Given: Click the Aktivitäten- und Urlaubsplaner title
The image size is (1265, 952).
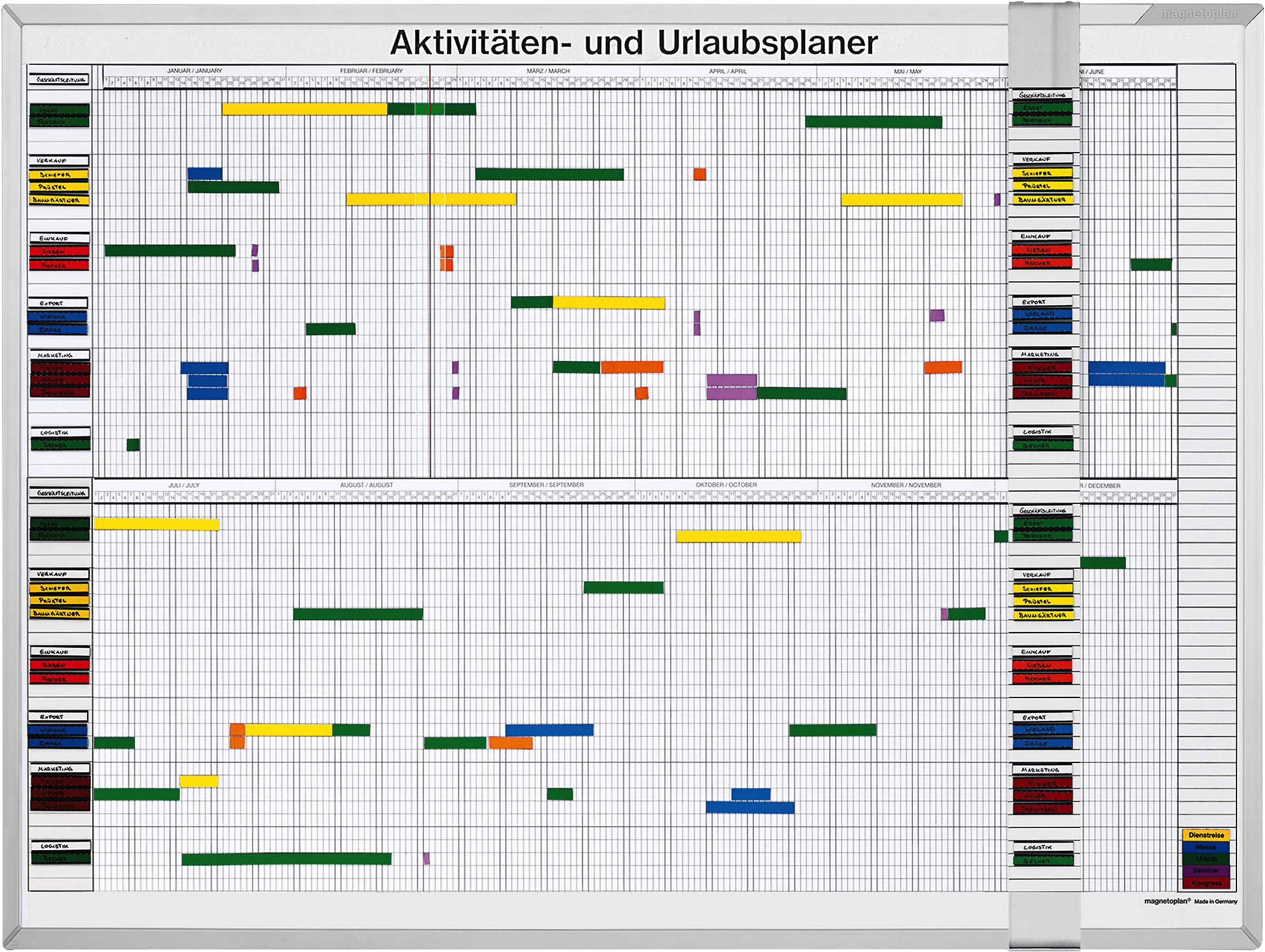Looking at the screenshot, I should coord(633,43).
